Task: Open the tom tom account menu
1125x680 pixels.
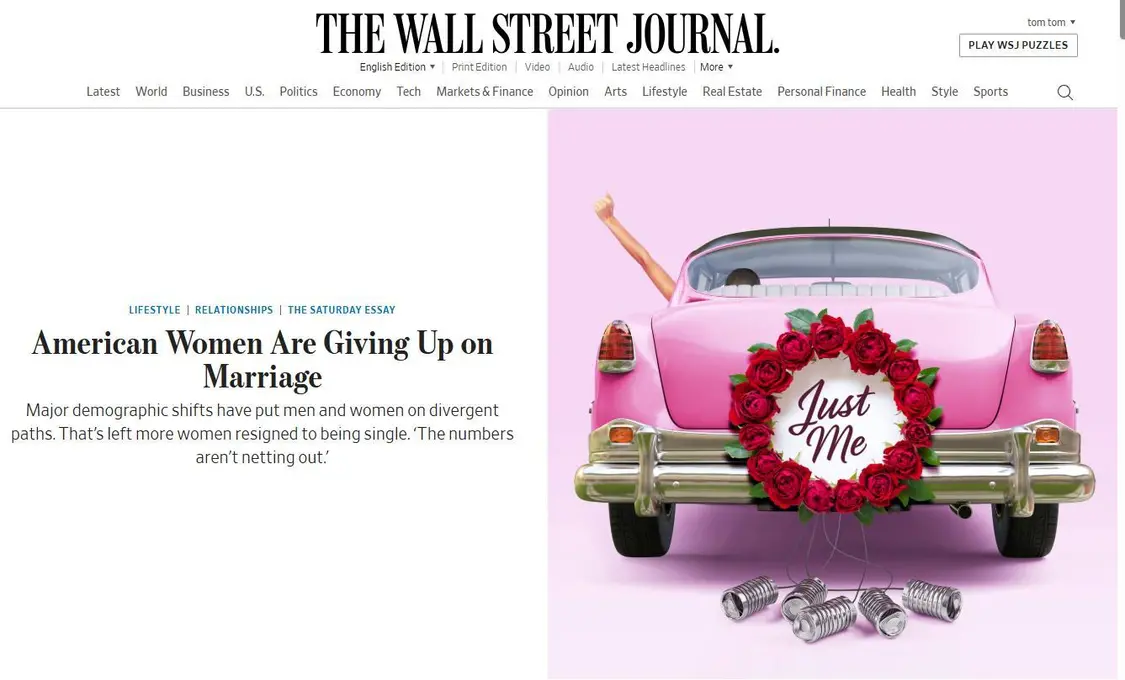Action: (1051, 22)
